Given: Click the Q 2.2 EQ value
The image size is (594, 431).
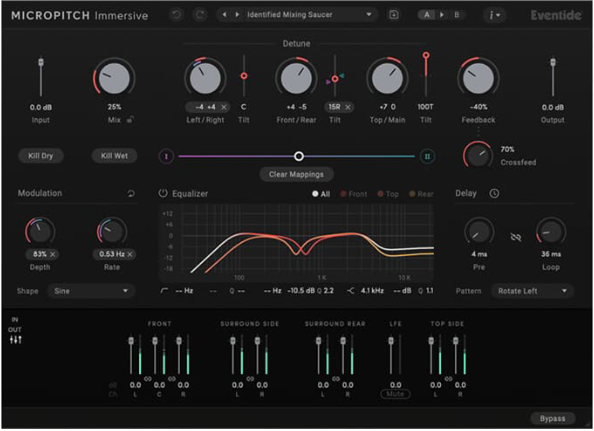Looking at the screenshot, I should click(325, 291).
